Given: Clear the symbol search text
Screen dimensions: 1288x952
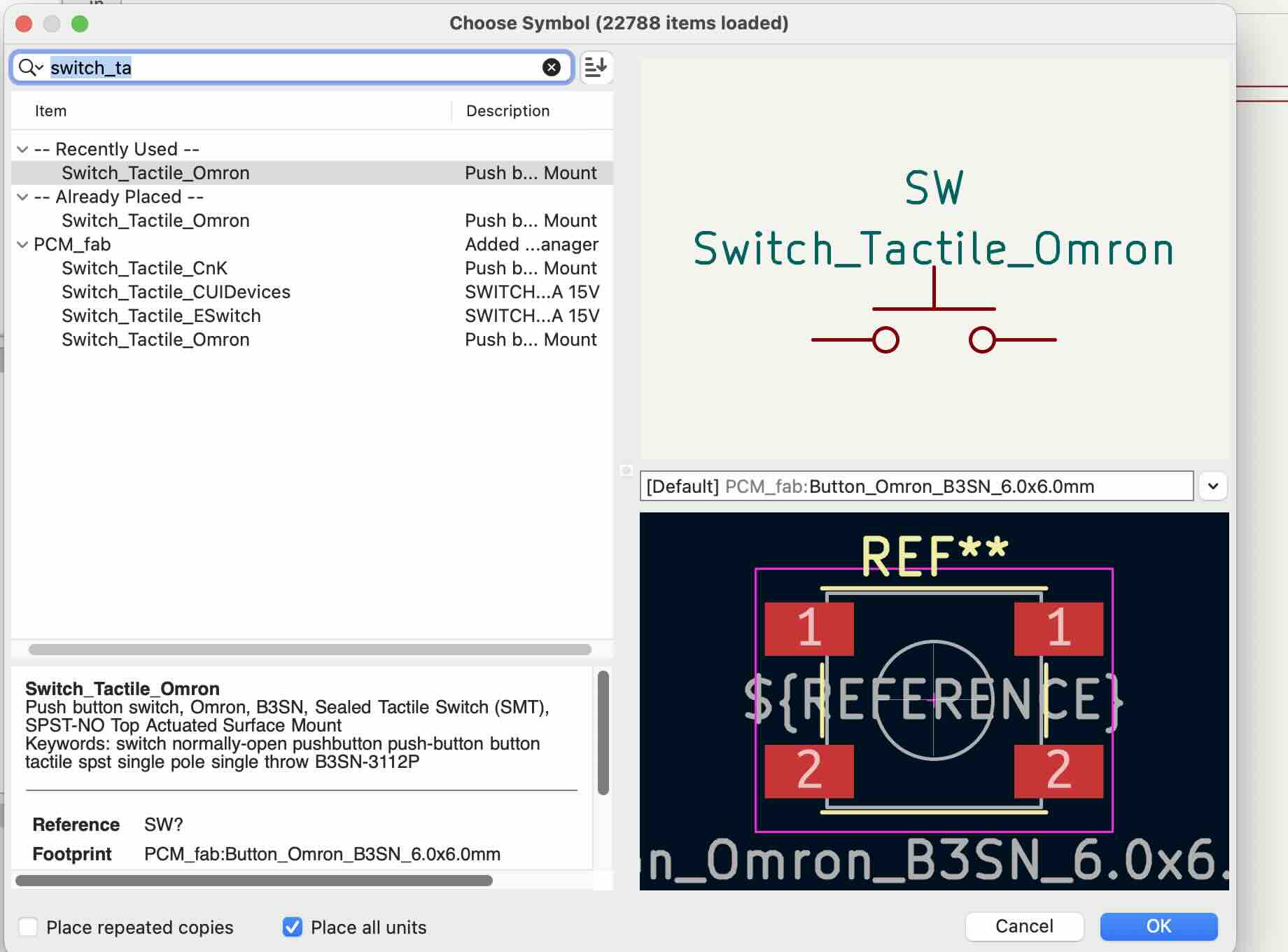Looking at the screenshot, I should click(x=552, y=67).
